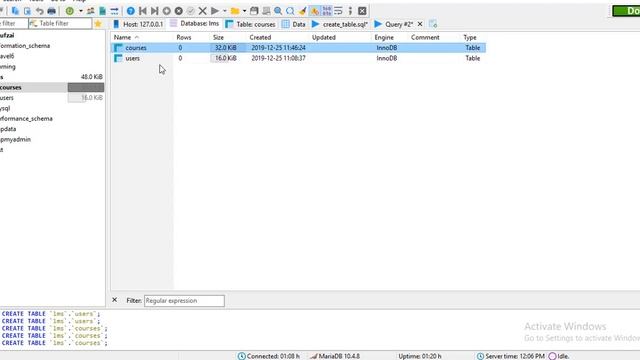Open the Run options dropdown arrow
Screen dimensions: 640x360
point(224,11)
